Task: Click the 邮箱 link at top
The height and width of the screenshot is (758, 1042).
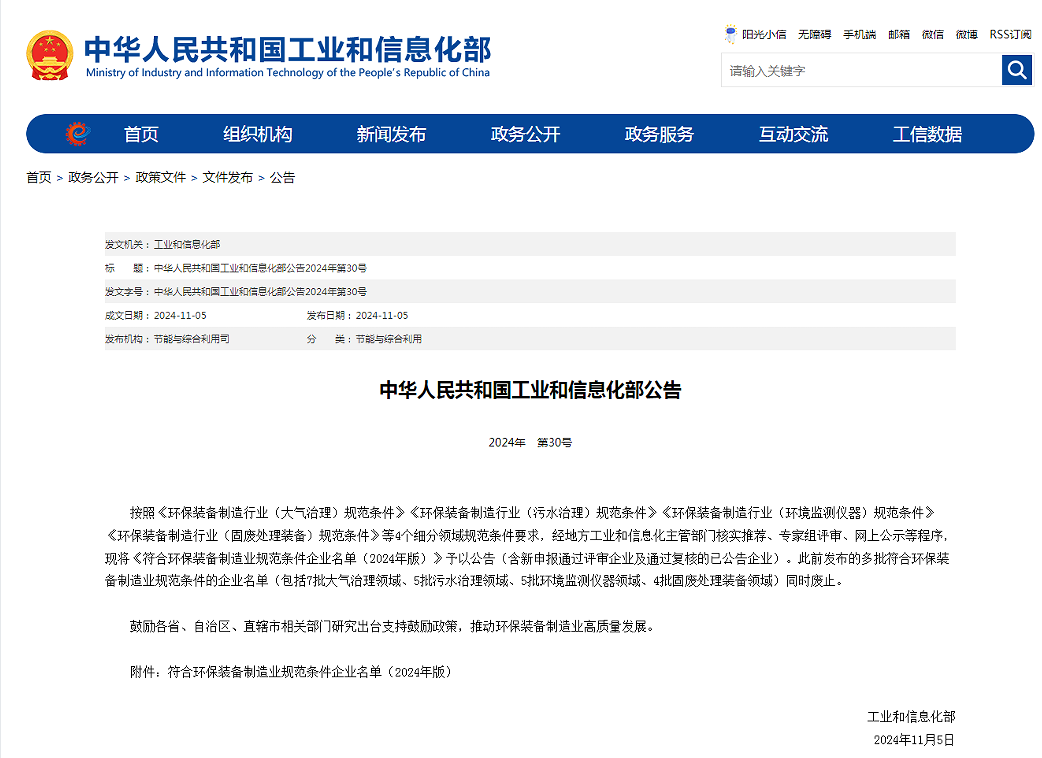Action: pyautogui.click(x=899, y=34)
